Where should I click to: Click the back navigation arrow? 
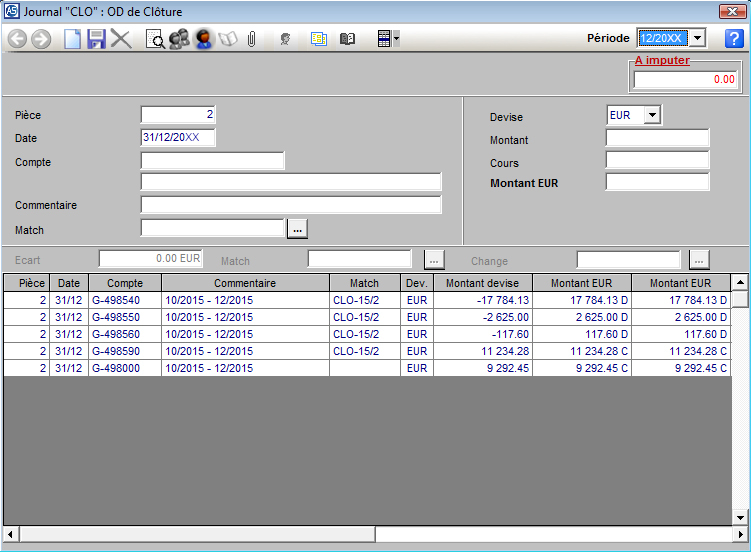pyautogui.click(x=17, y=39)
